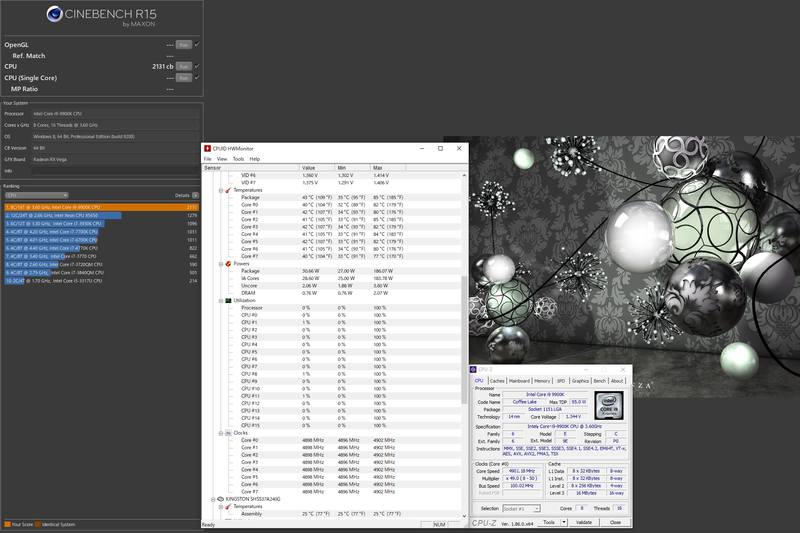Click the CPU-Z title bar app icon
Viewport: 800px width, 533px height.
(x=473, y=369)
